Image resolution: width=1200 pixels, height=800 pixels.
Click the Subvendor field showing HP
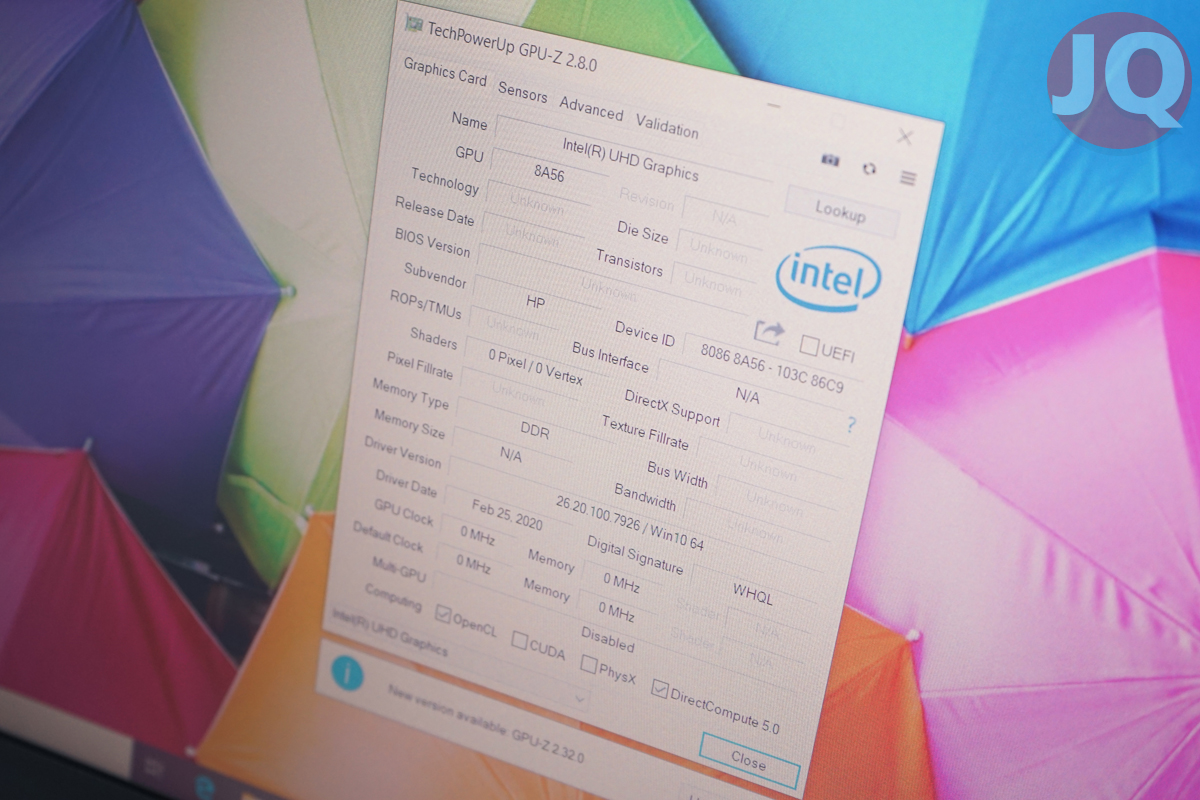[x=535, y=301]
